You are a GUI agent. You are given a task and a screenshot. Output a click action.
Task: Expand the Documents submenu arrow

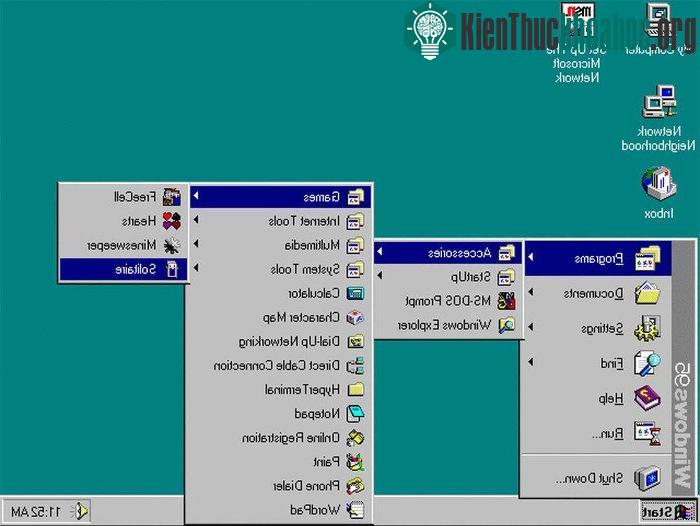pos(530,292)
